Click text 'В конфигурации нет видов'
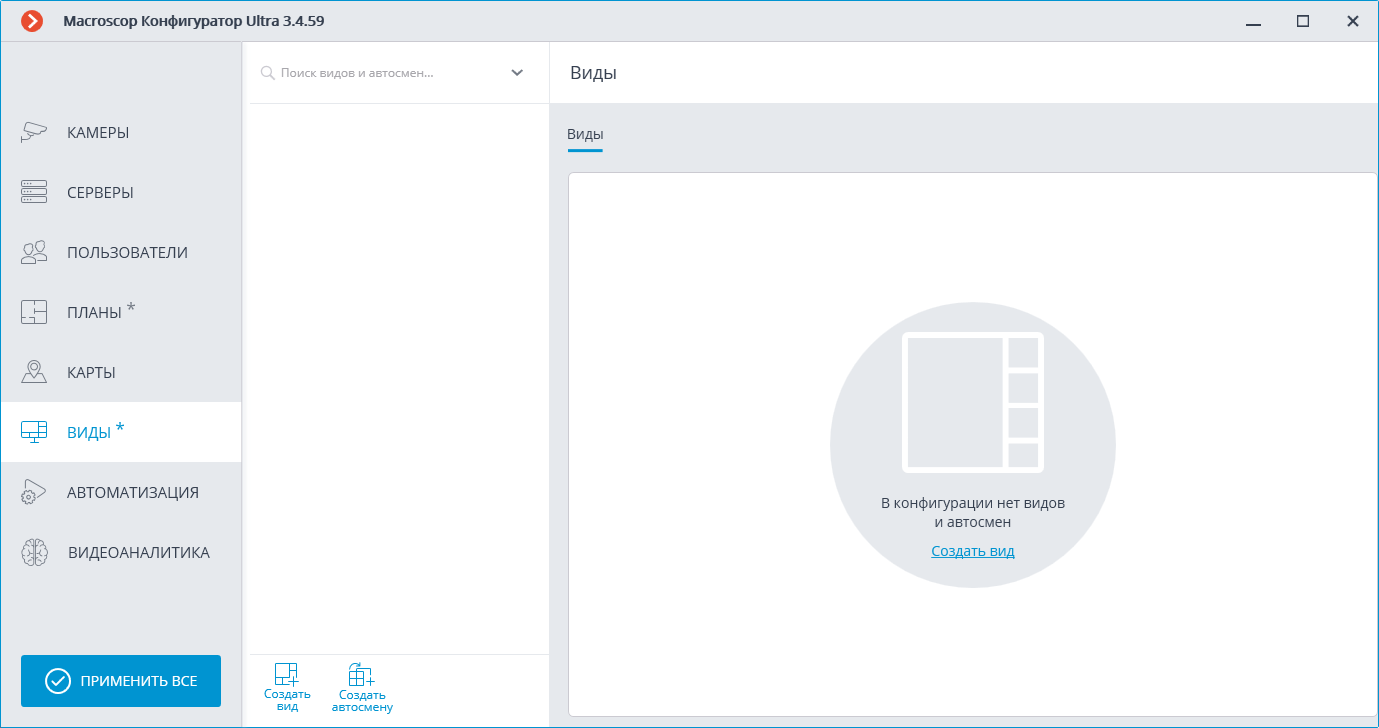This screenshot has width=1379, height=728. (973, 503)
